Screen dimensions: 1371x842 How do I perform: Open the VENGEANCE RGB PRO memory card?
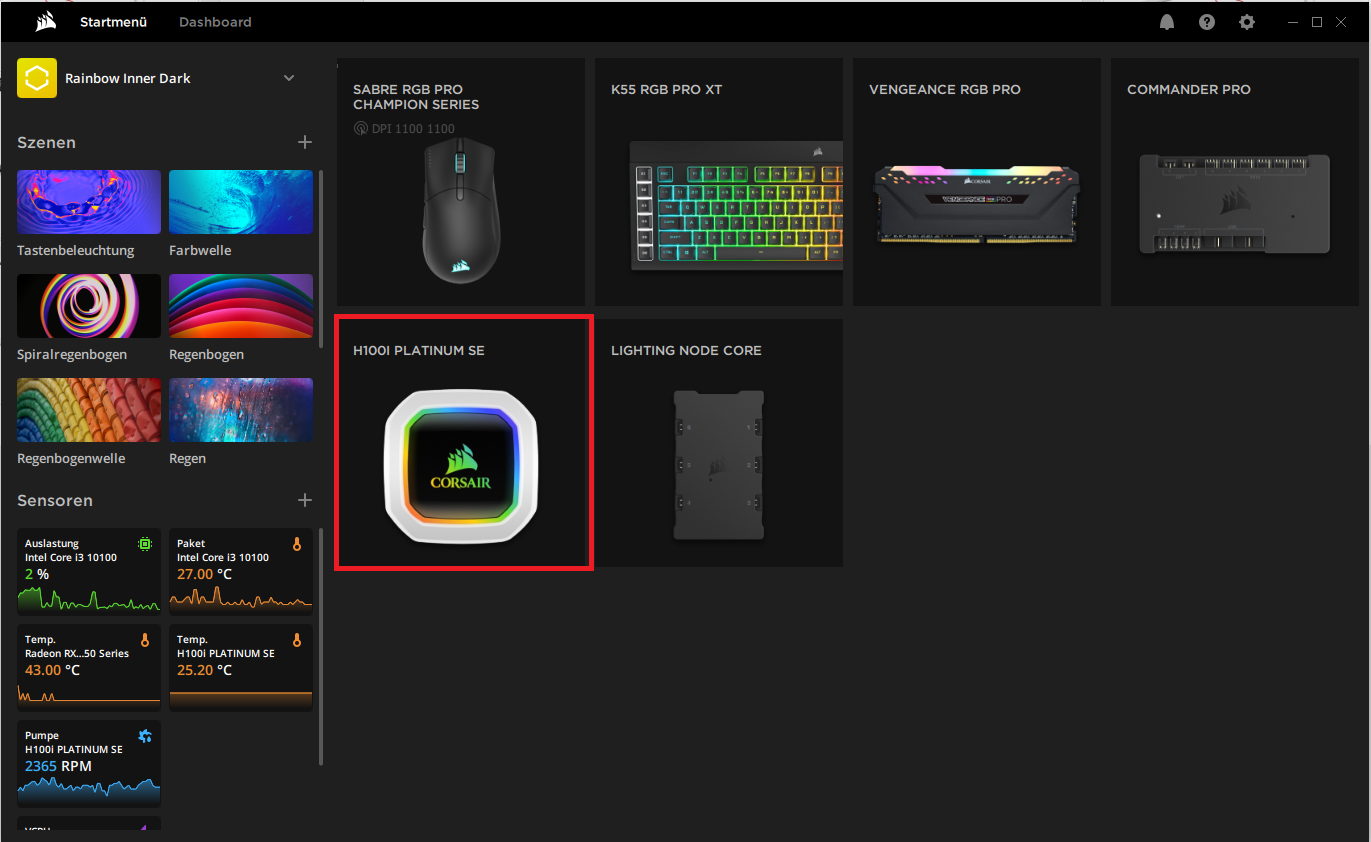click(977, 182)
